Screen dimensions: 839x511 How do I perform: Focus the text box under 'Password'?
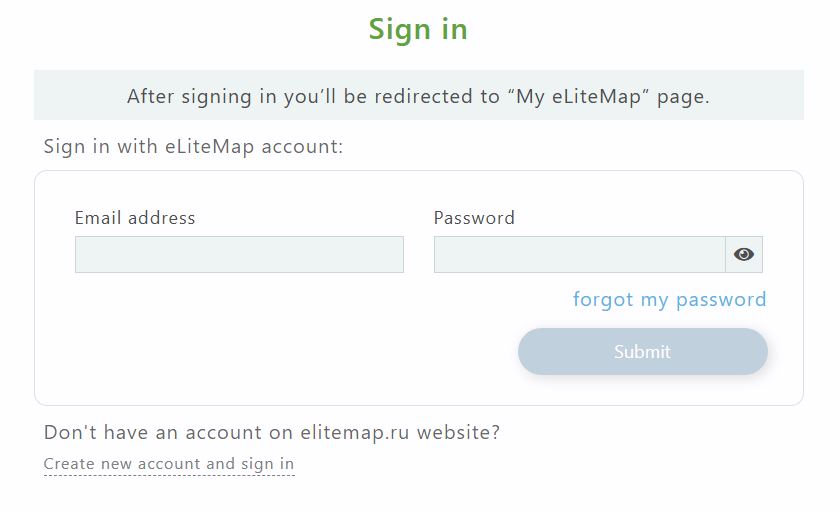(579, 254)
